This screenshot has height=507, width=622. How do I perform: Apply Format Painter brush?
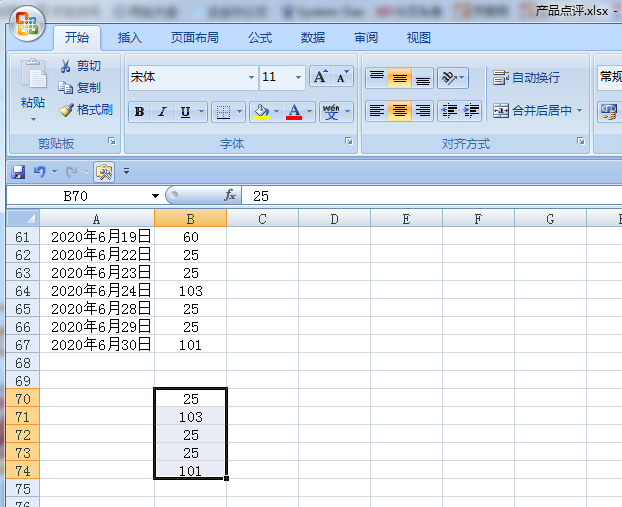pyautogui.click(x=66, y=110)
